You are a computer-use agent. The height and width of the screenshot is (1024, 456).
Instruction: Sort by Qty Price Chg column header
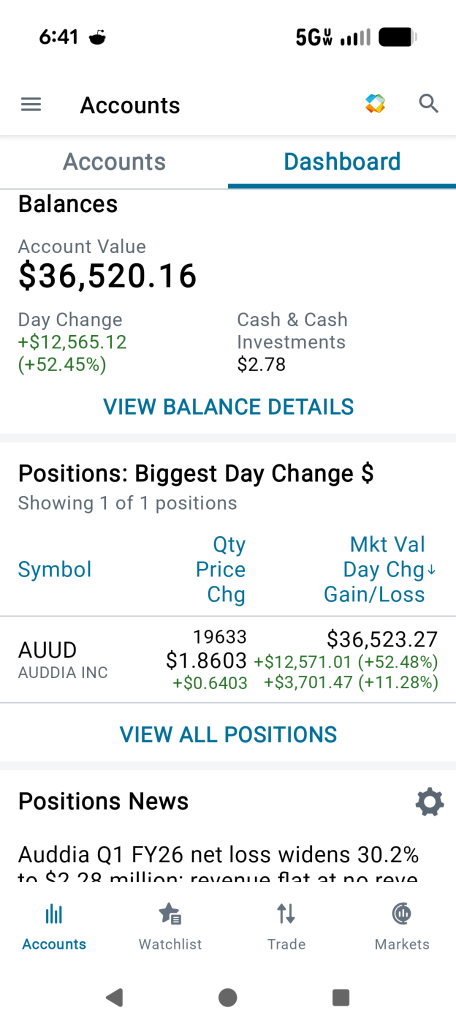pyautogui.click(x=220, y=569)
